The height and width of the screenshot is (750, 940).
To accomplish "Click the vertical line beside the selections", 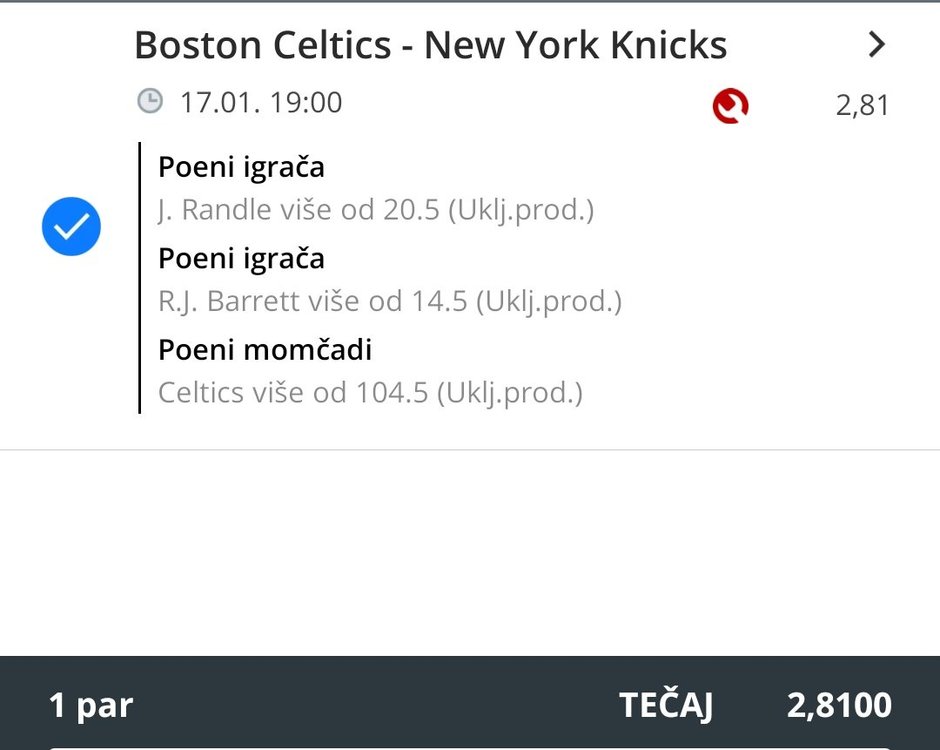I will 139,278.
